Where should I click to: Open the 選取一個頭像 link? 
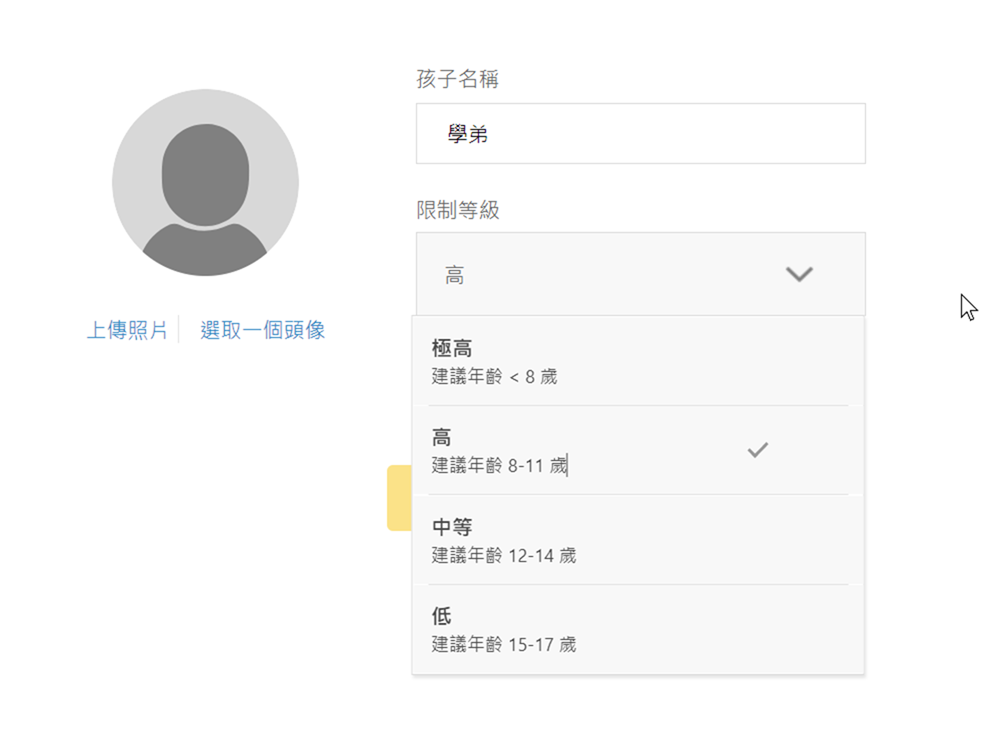click(x=263, y=330)
